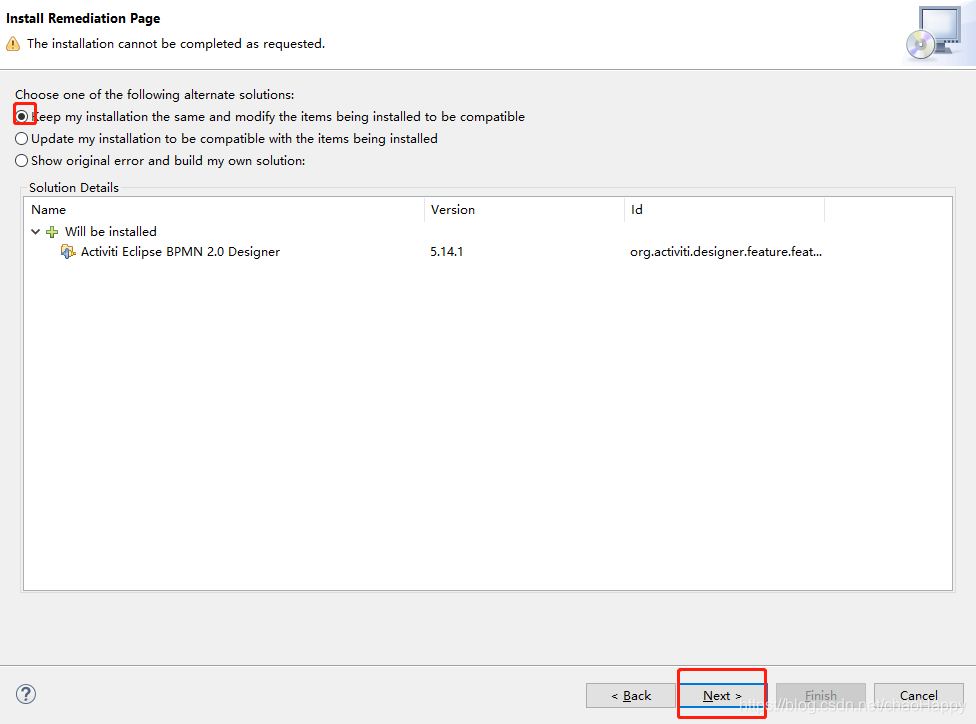
Task: Click the warning triangle icon in the header
Action: (x=13, y=44)
